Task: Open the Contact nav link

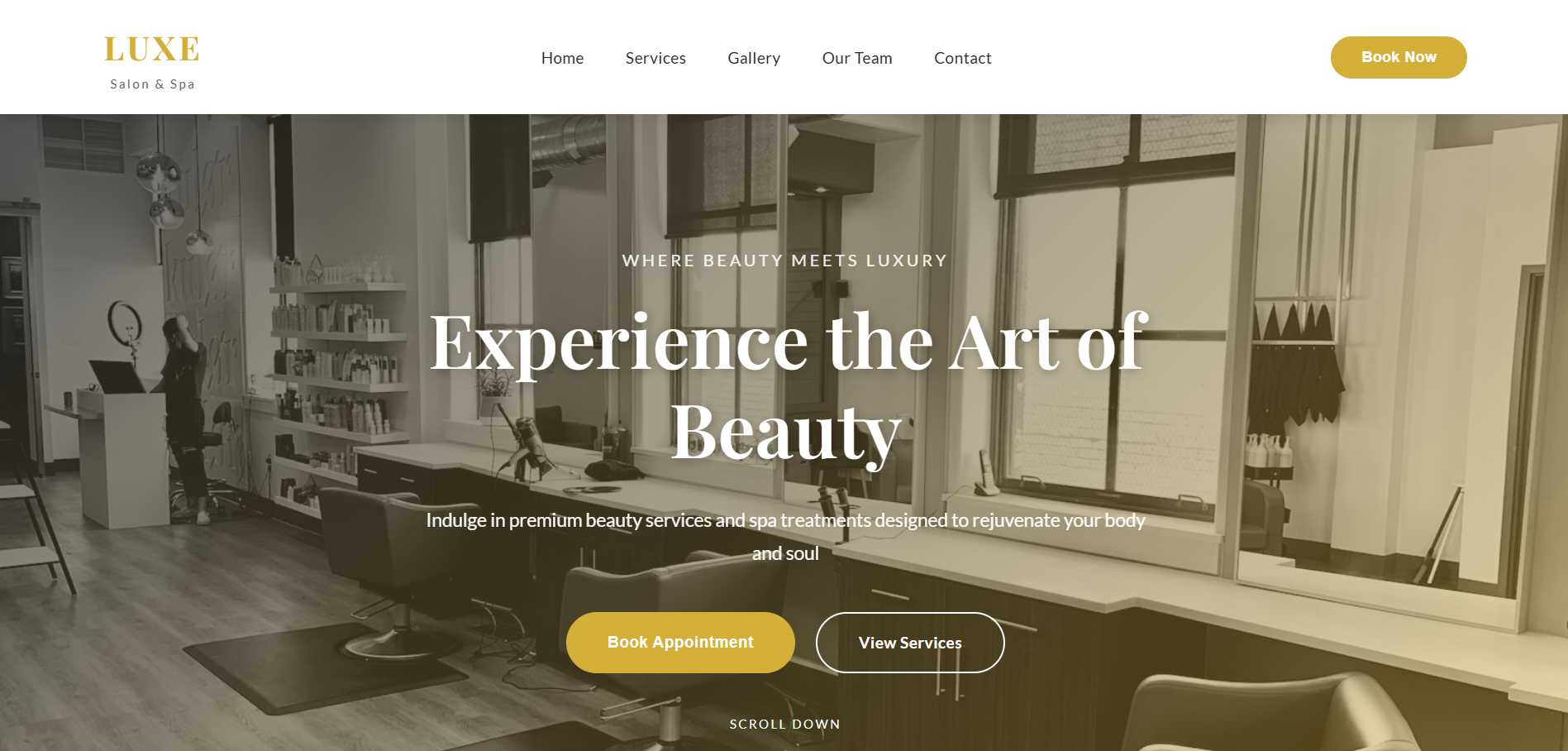Action: point(962,58)
